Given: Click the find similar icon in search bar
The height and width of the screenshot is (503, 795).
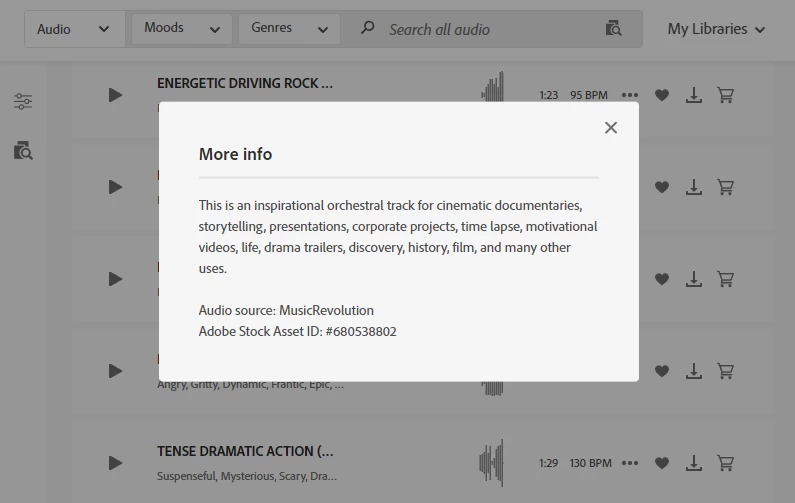Looking at the screenshot, I should (614, 29).
